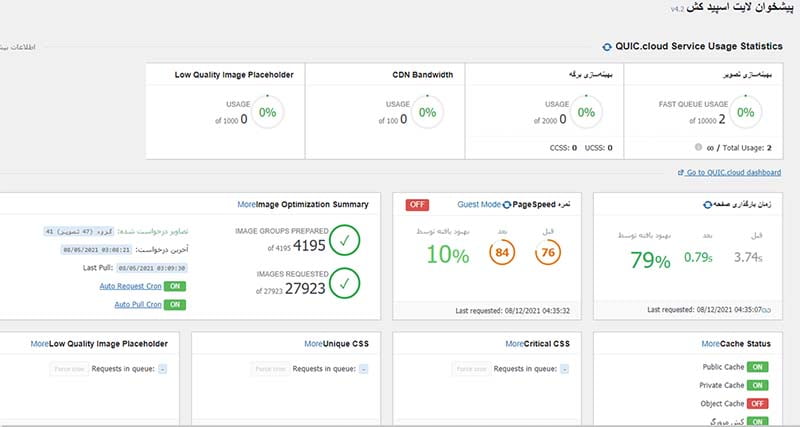Open More link for Image Optimization Summary

[246, 204]
